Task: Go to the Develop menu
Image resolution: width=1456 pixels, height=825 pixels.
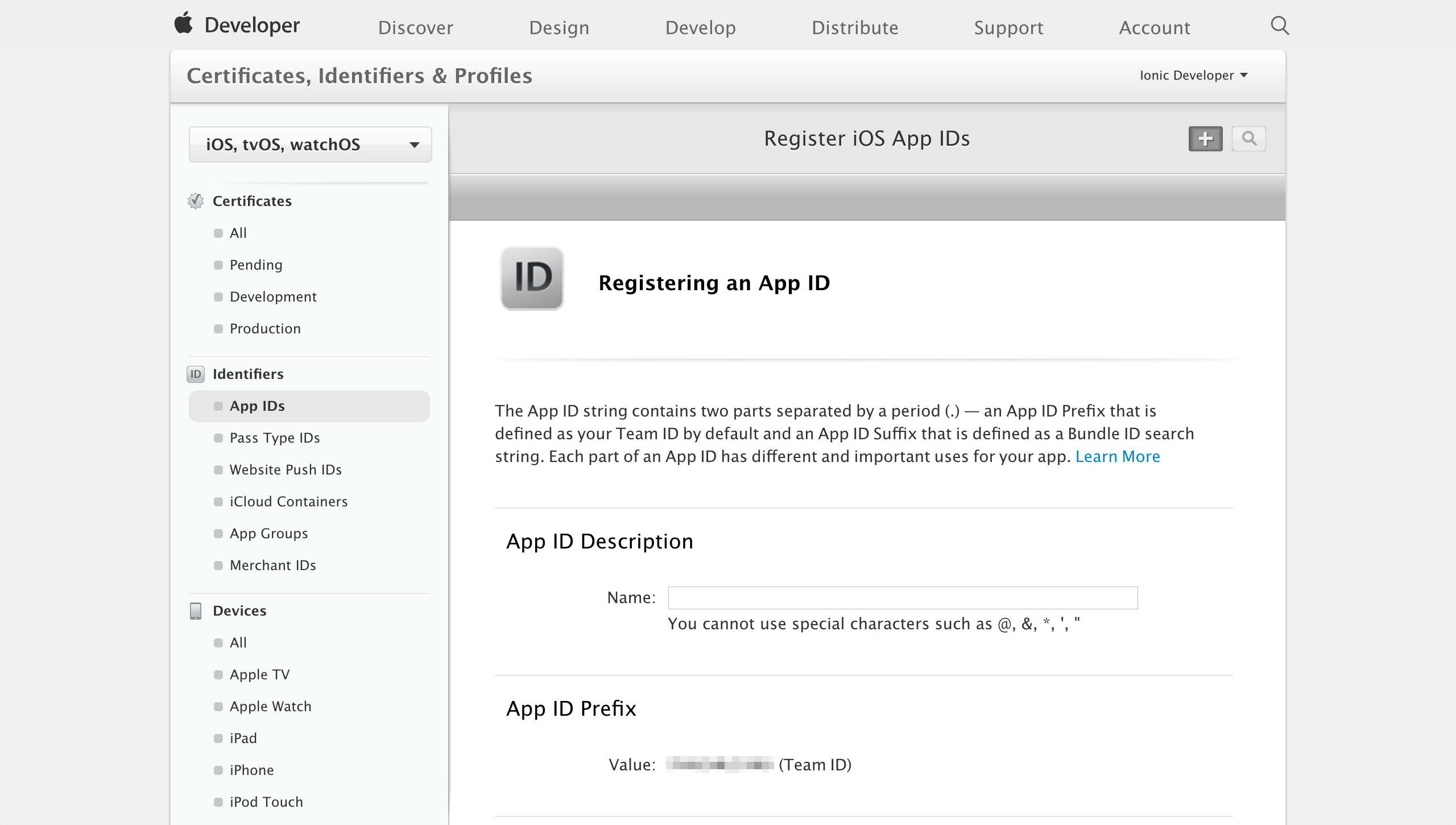Action: click(701, 27)
